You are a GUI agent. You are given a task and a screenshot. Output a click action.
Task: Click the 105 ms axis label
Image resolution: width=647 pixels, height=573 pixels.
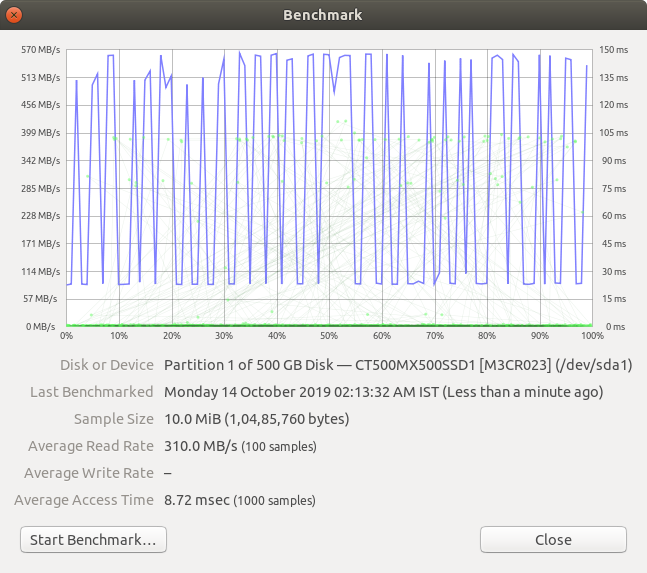pyautogui.click(x=614, y=133)
